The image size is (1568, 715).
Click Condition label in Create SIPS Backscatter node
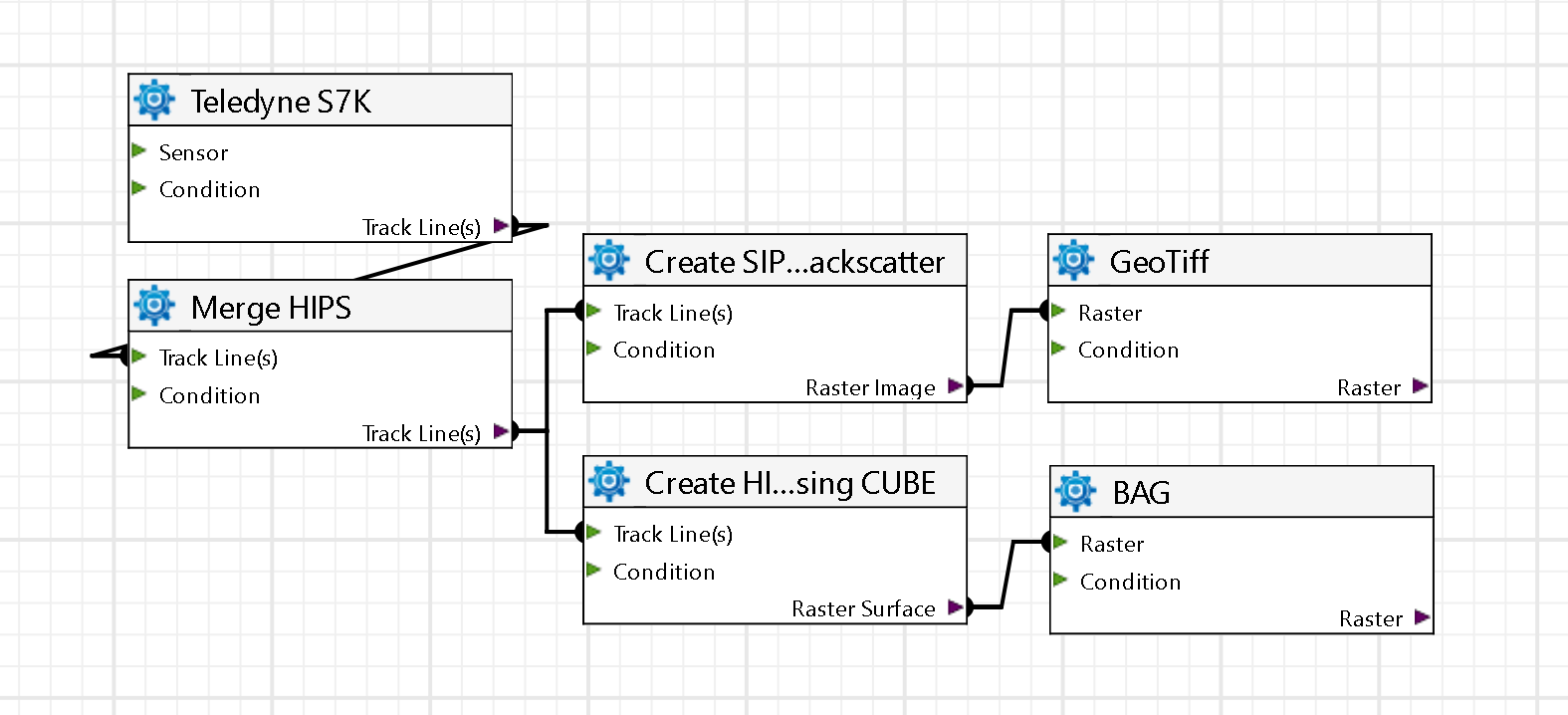[664, 351]
